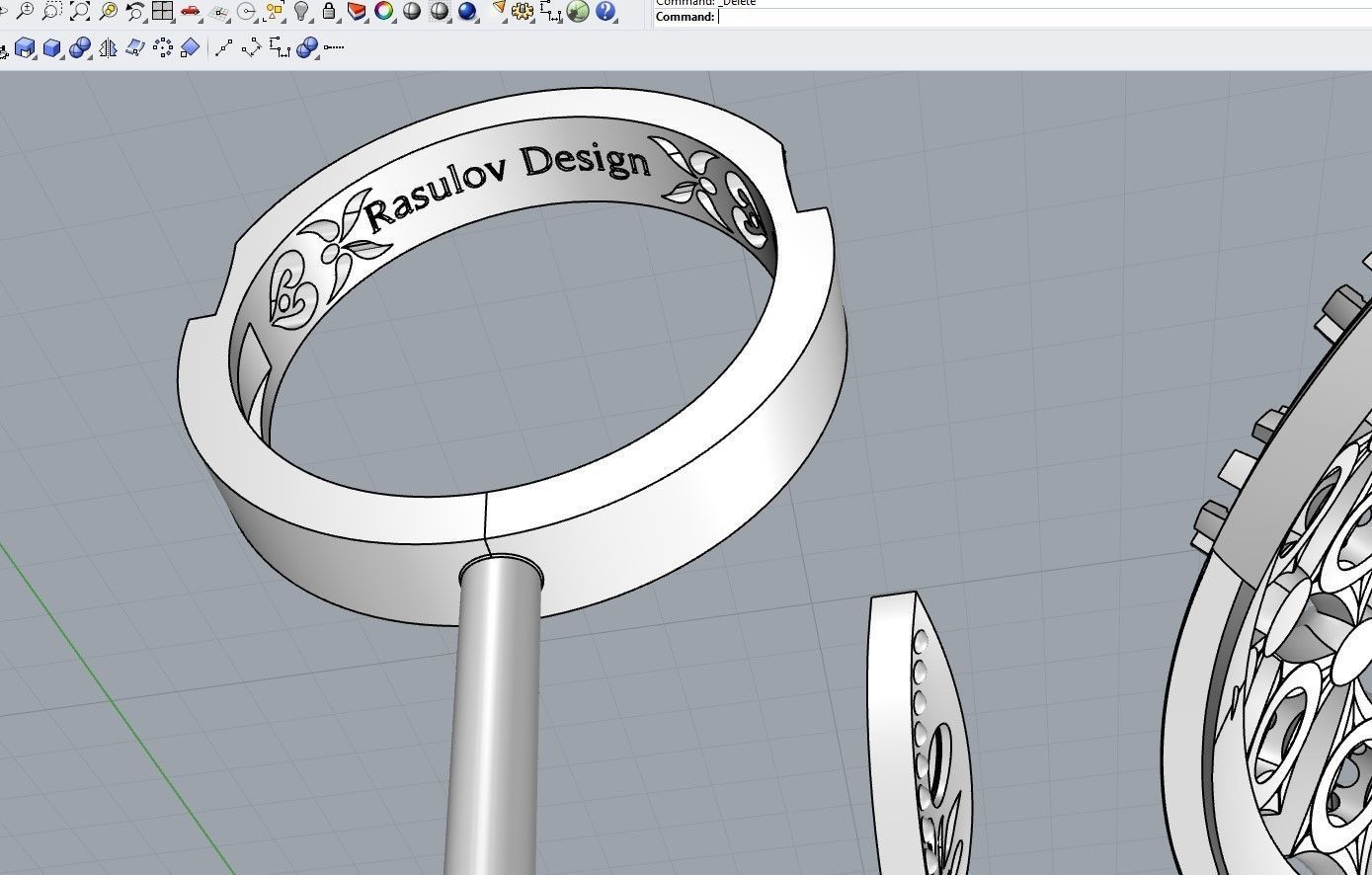Select the ornate filigree ring at right
The height and width of the screenshot is (875, 1372).
[x=1269, y=593]
